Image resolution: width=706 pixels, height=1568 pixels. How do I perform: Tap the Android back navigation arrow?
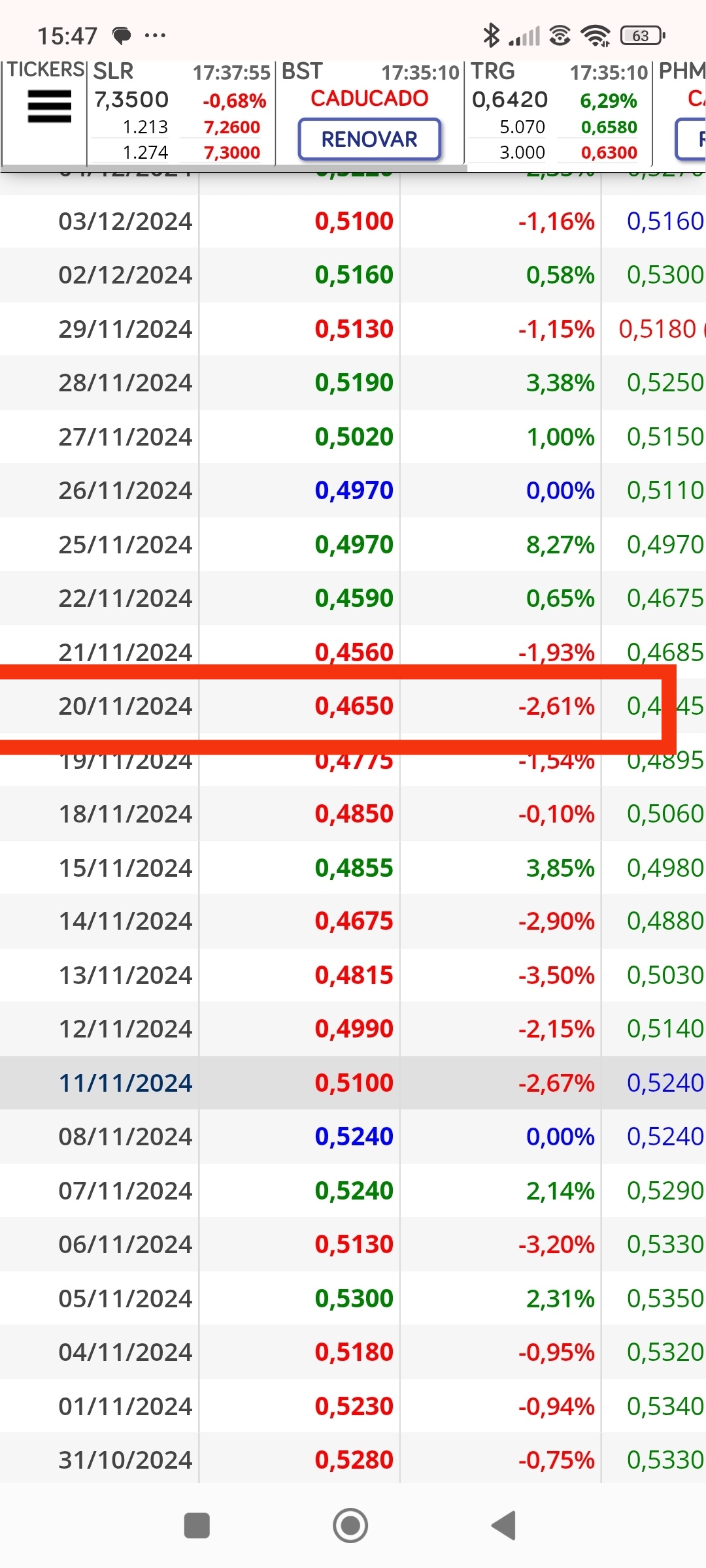504,1526
